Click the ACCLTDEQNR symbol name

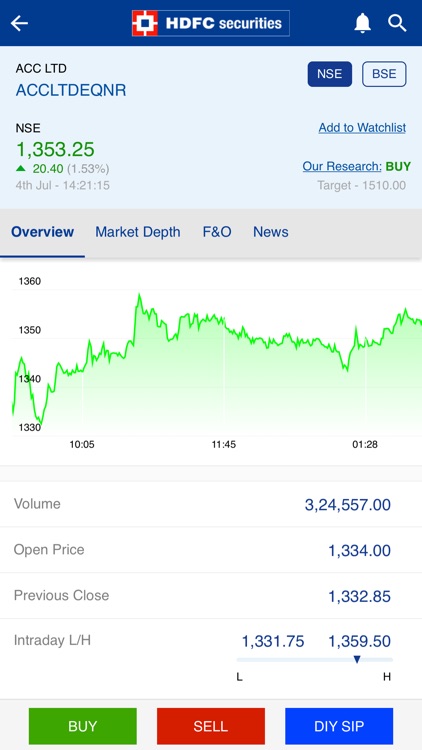tap(71, 90)
